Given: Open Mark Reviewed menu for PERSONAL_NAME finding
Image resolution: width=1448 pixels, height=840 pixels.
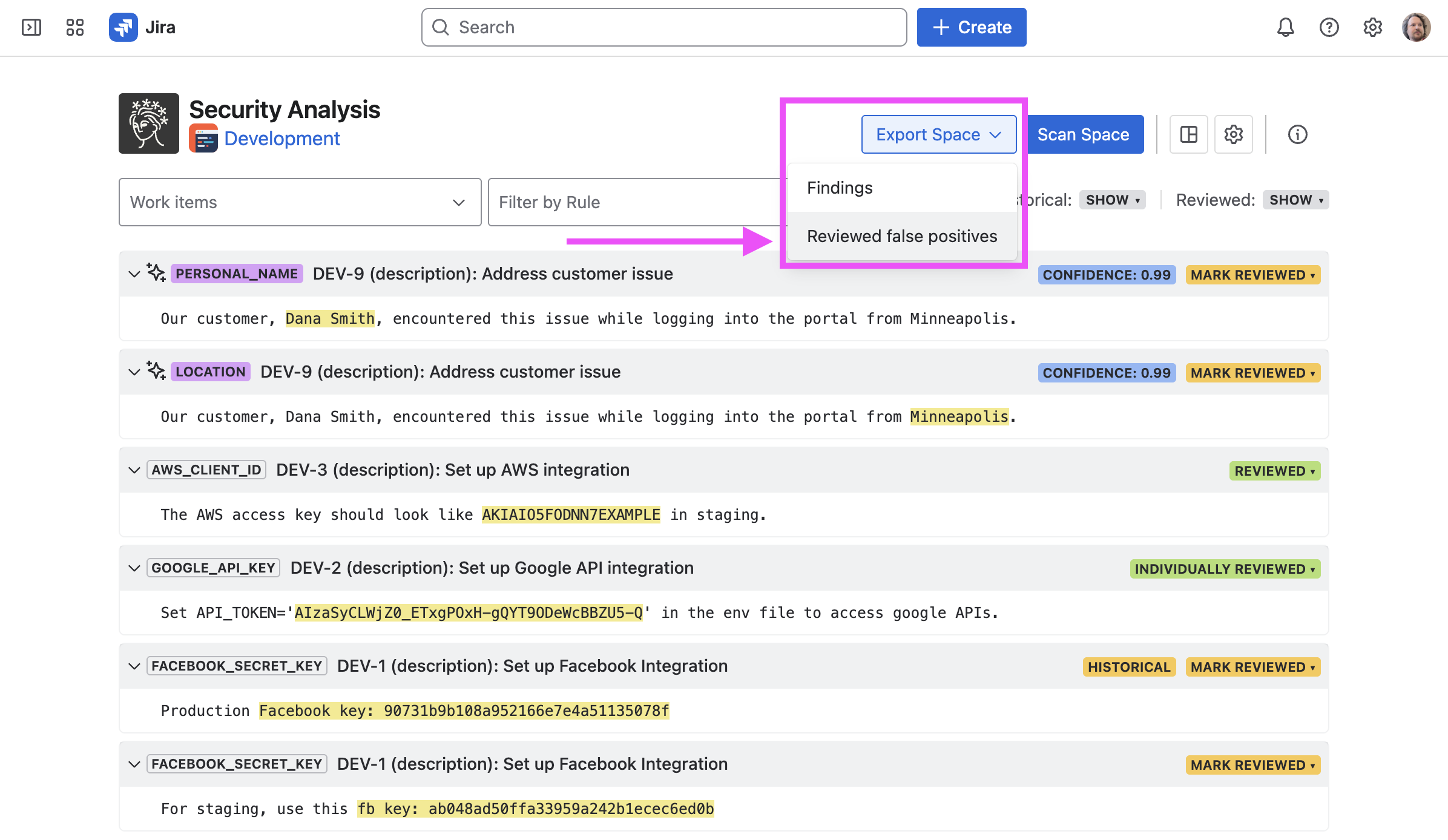Looking at the screenshot, I should click(x=1253, y=275).
